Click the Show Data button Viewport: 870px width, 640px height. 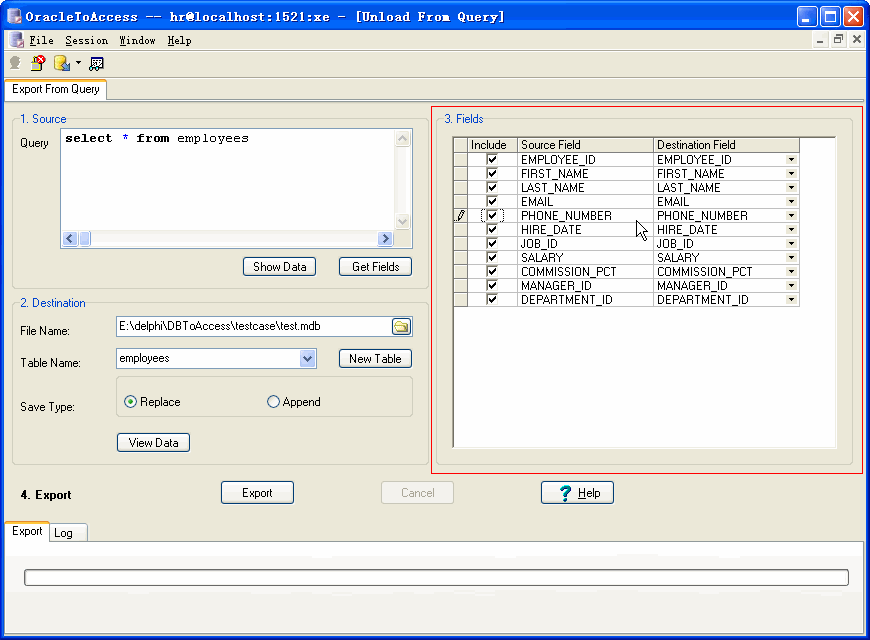279,267
